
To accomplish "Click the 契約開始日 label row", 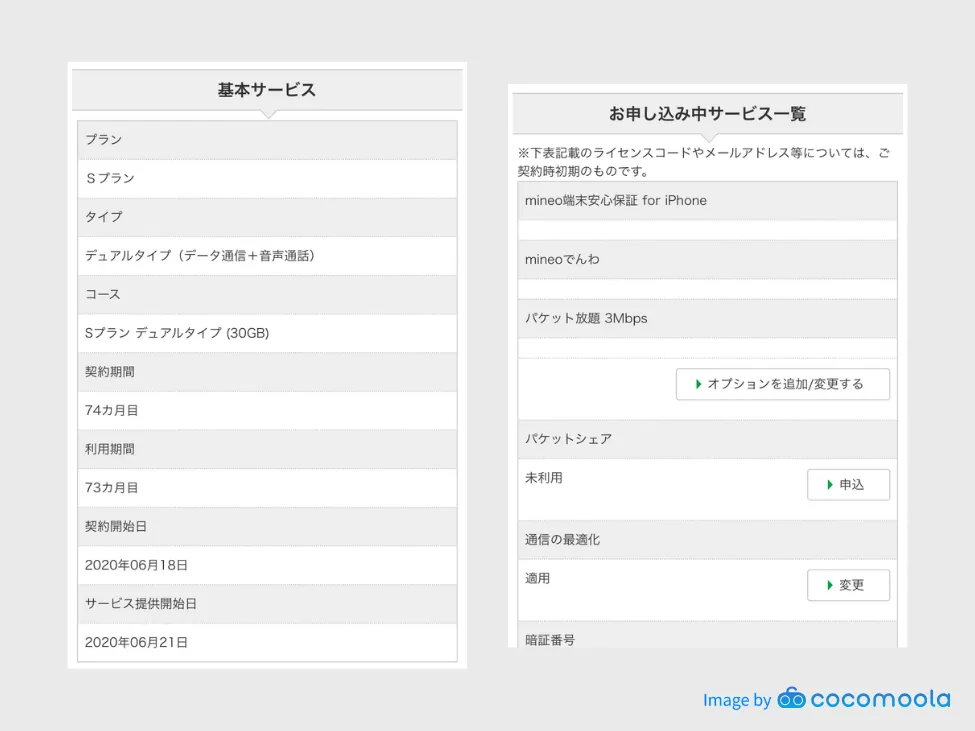I will tap(267, 526).
